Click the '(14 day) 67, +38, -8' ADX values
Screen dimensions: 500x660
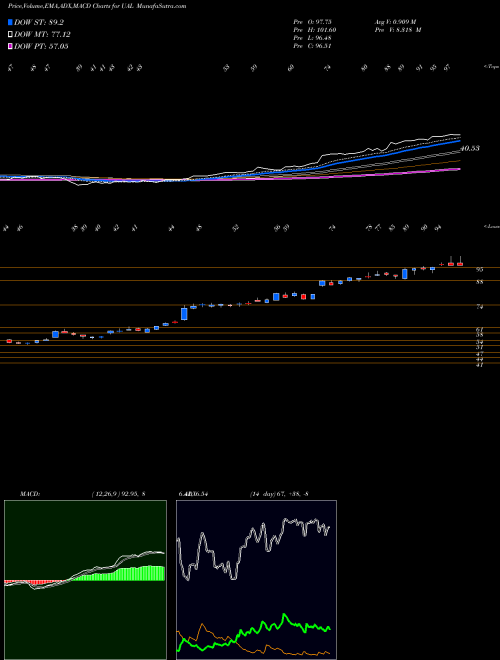(279, 494)
